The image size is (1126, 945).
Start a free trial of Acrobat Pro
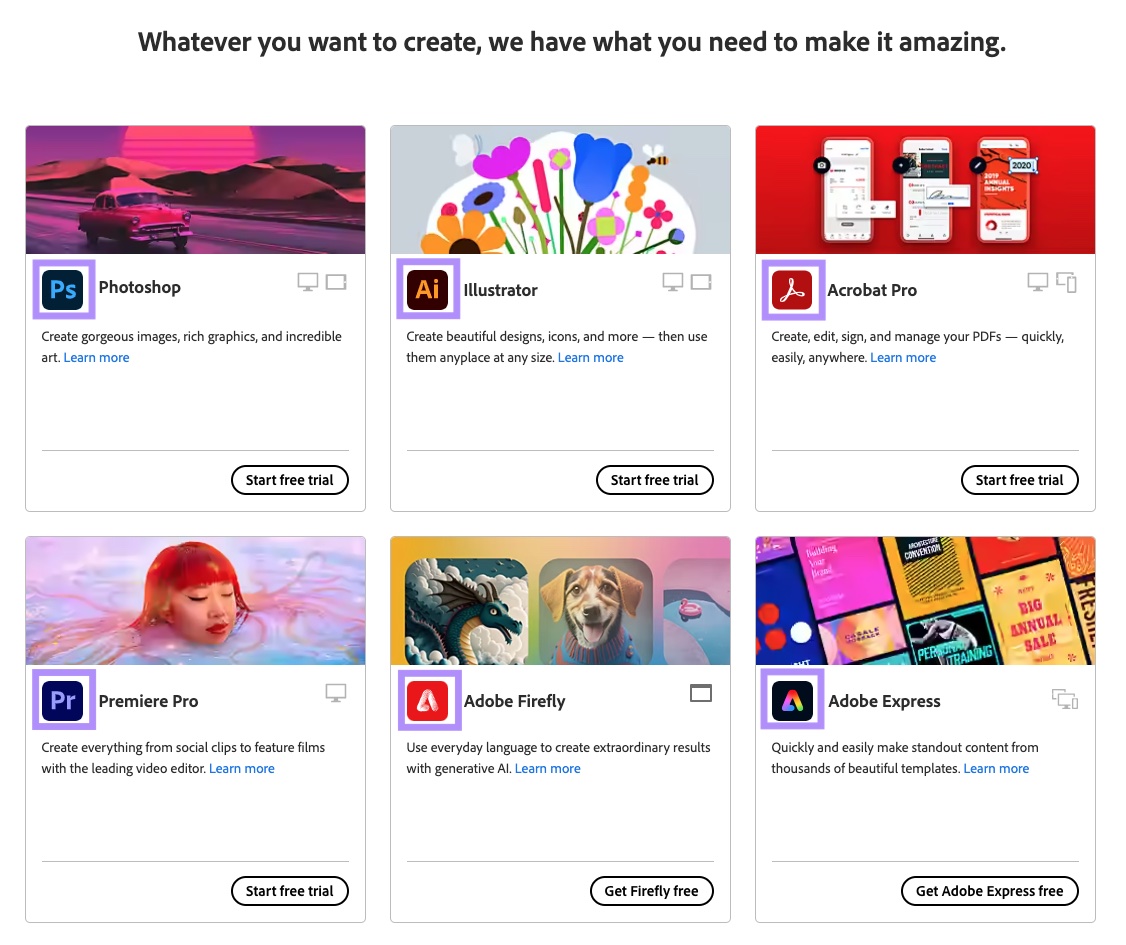(1019, 480)
